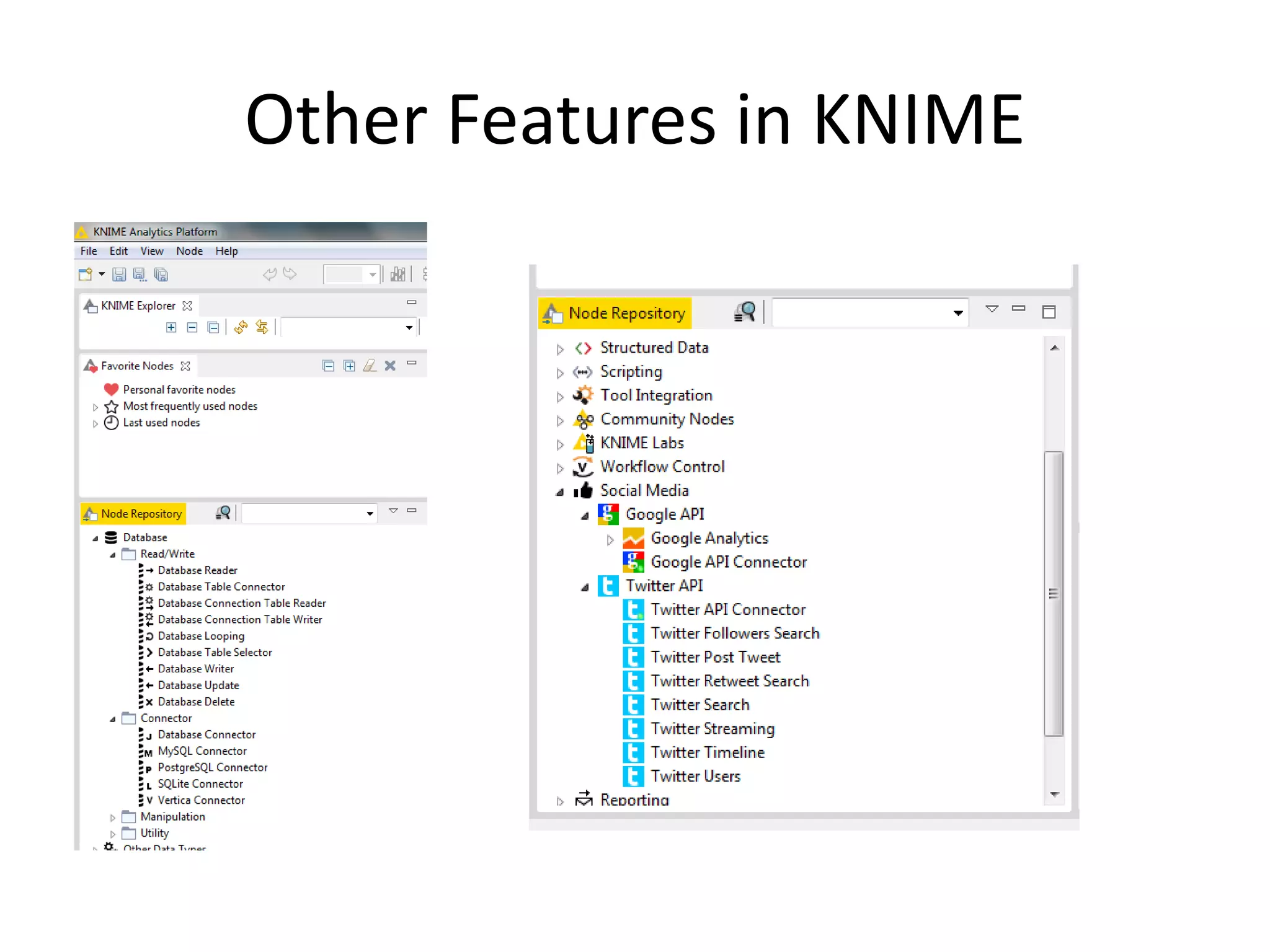Close the KNIME Explorer tab

[187, 306]
